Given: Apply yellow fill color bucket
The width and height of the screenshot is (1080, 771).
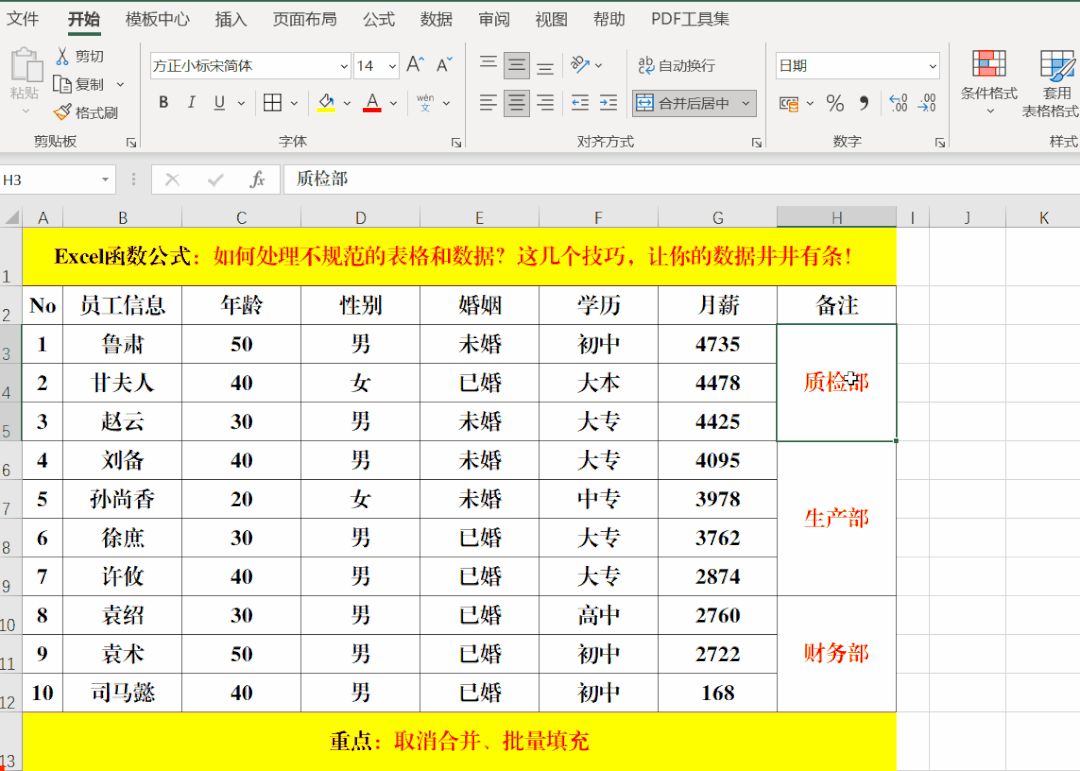Looking at the screenshot, I should (x=326, y=103).
